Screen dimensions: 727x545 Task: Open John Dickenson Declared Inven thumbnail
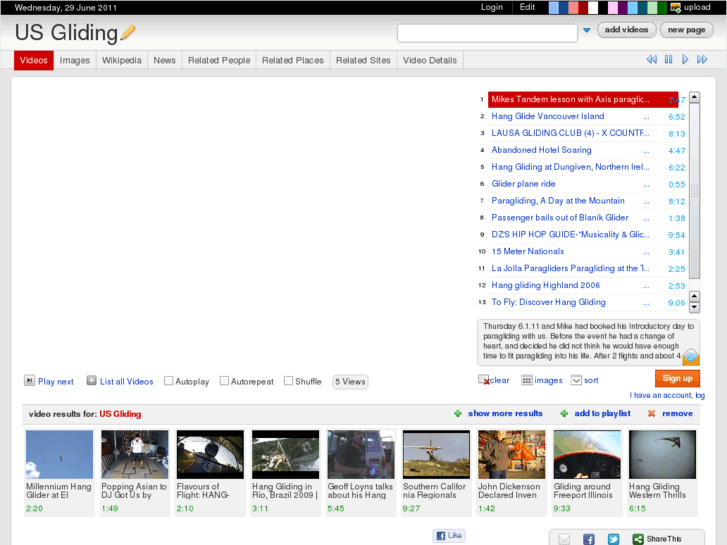click(x=511, y=454)
